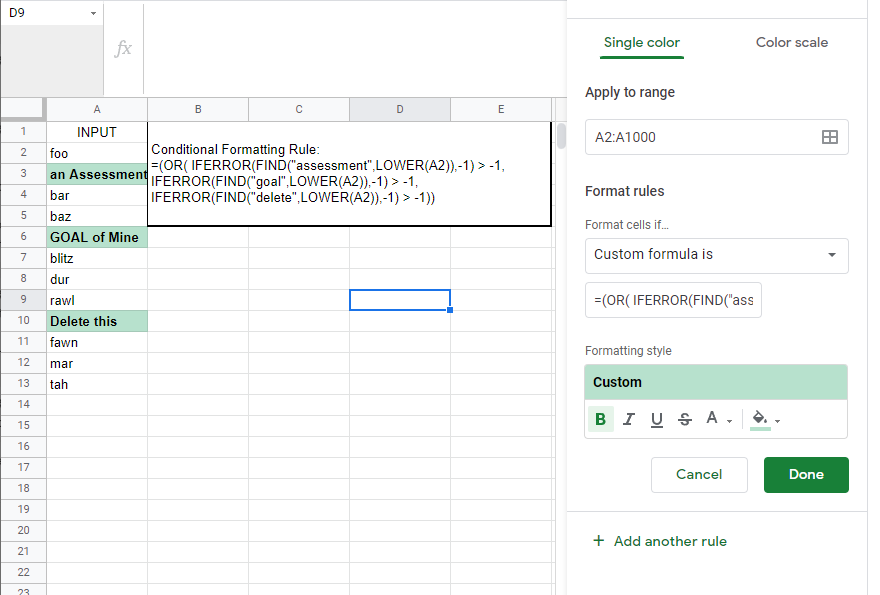Click the 'GOAL of Mine' cell
The image size is (880, 595).
pyautogui.click(x=97, y=237)
